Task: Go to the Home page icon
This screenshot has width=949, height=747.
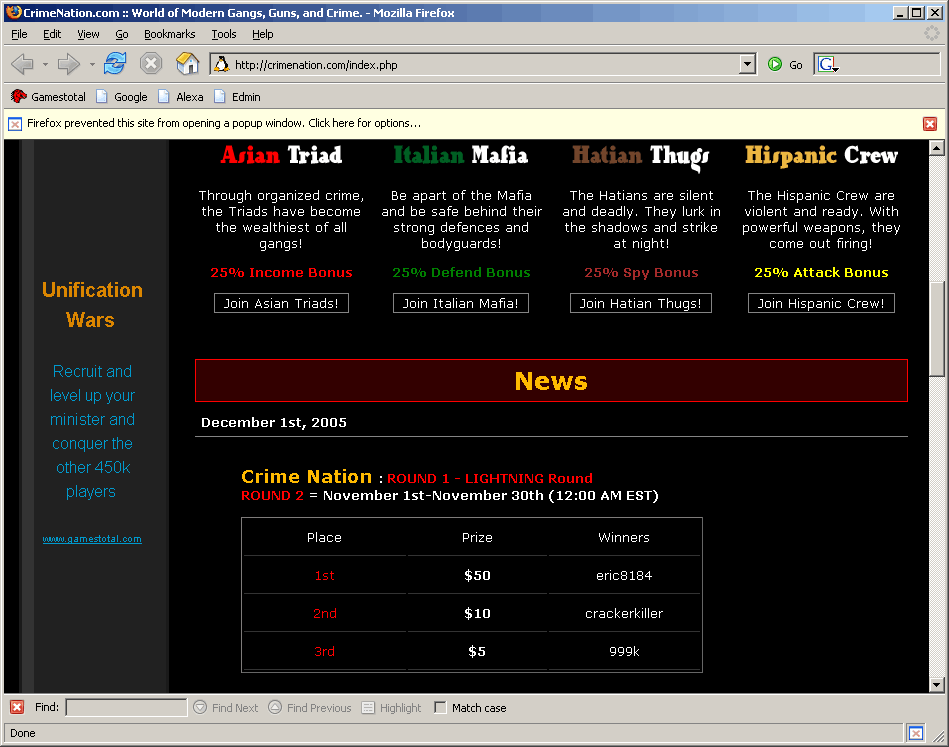Action: point(187,64)
